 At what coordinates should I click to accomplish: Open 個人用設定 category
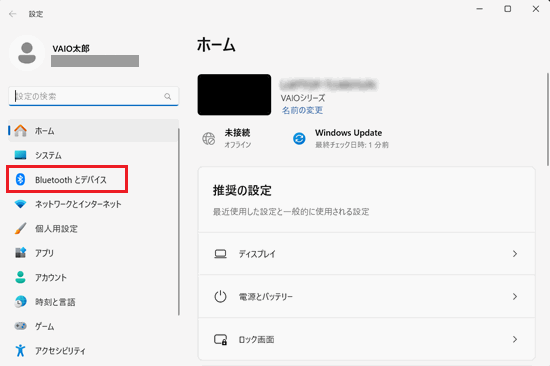(x=93, y=228)
